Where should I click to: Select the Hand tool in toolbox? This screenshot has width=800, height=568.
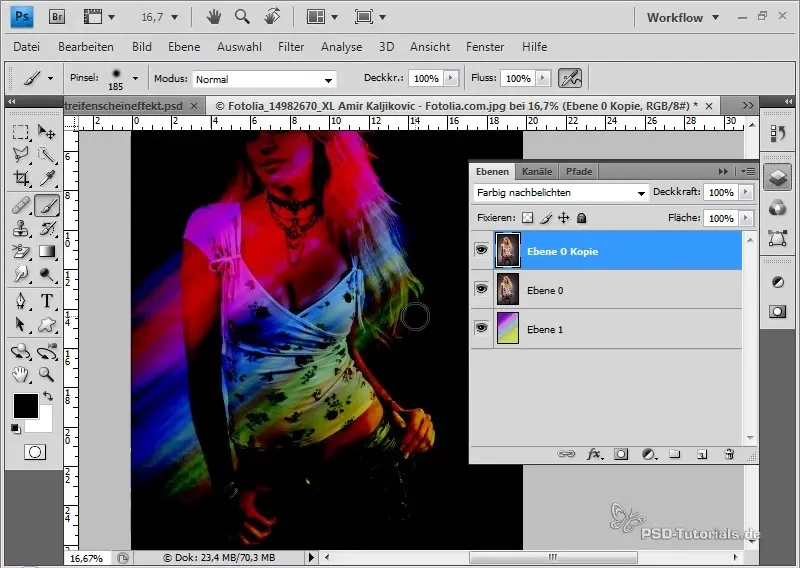click(x=20, y=375)
